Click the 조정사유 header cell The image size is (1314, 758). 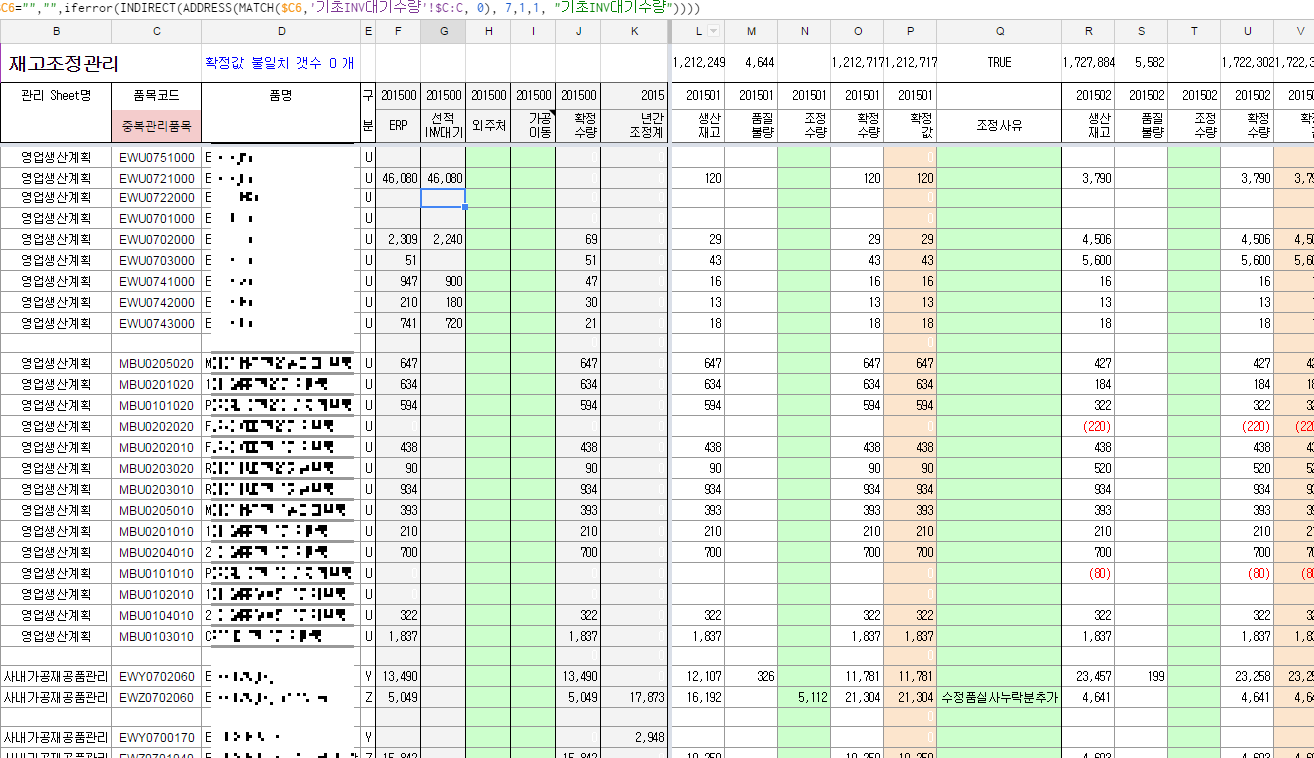click(999, 126)
